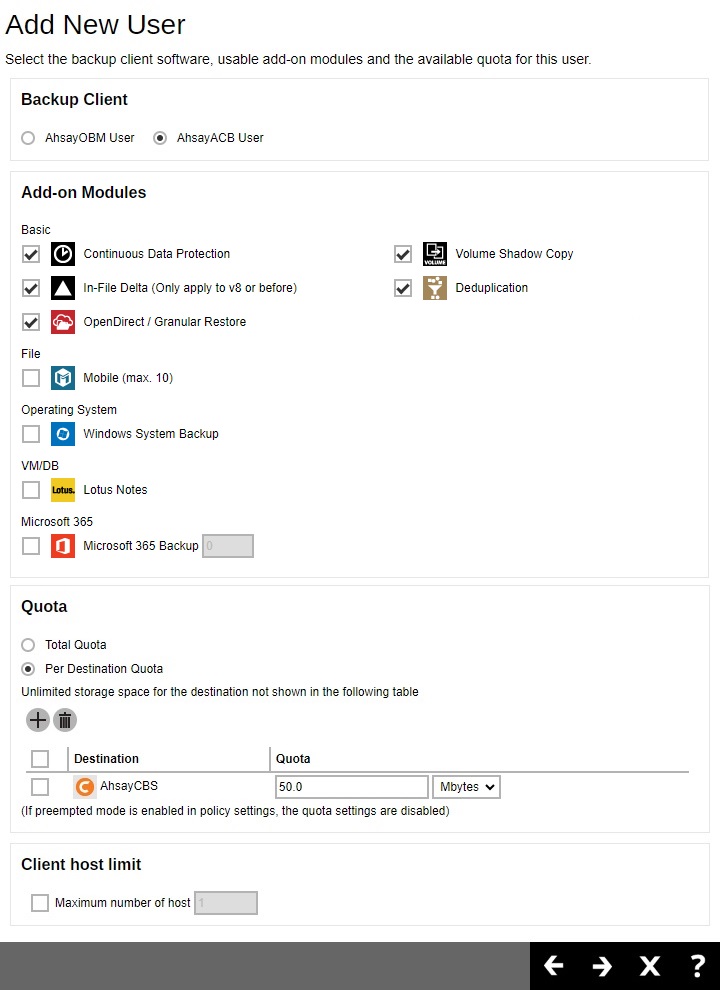Enable the Mobile (max. 10) checkbox
Image resolution: width=720 pixels, height=990 pixels.
click(31, 378)
